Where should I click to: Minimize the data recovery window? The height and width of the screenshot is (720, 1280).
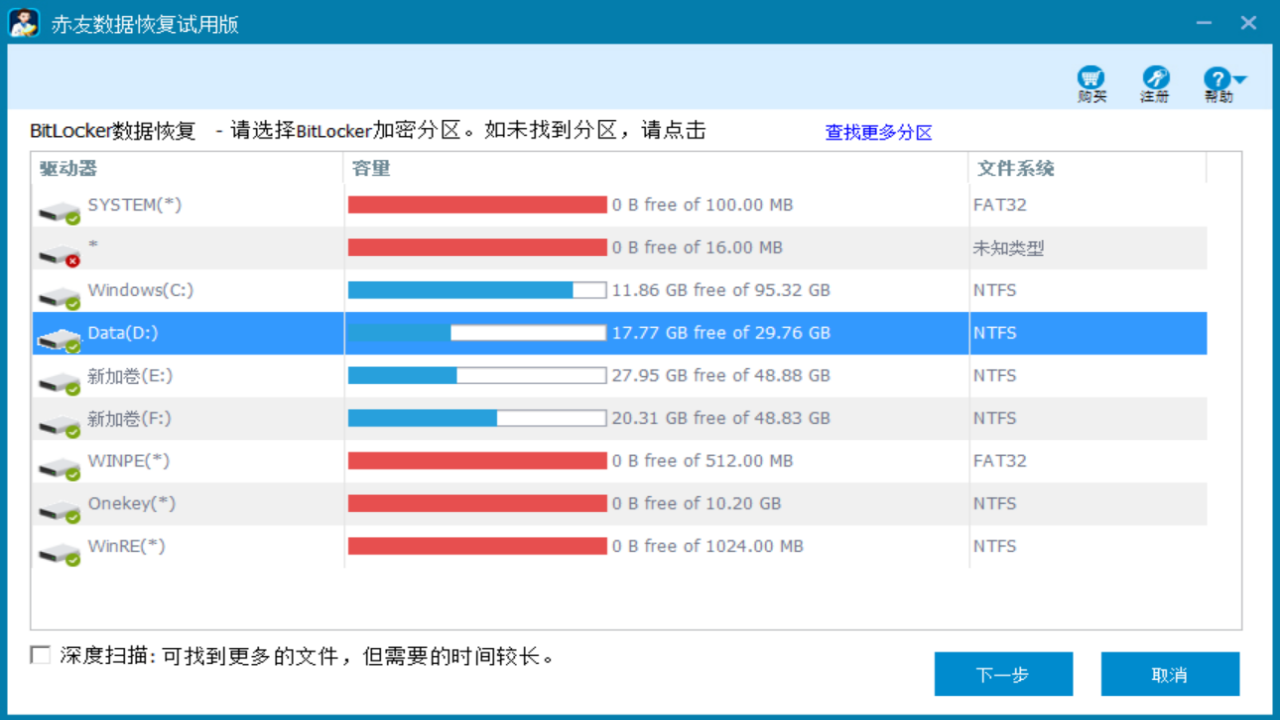click(1202, 22)
